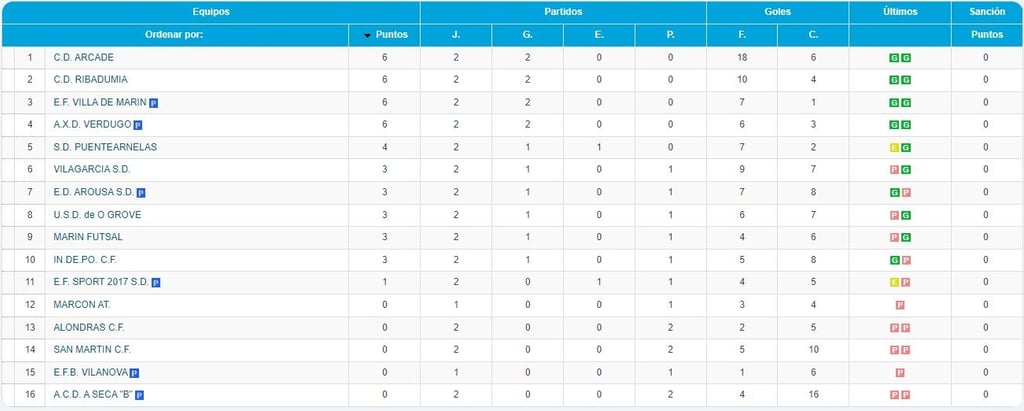Click the blue P icon beside E.F.B. VILANOVA
This screenshot has width=1024, height=411.
coord(135,373)
